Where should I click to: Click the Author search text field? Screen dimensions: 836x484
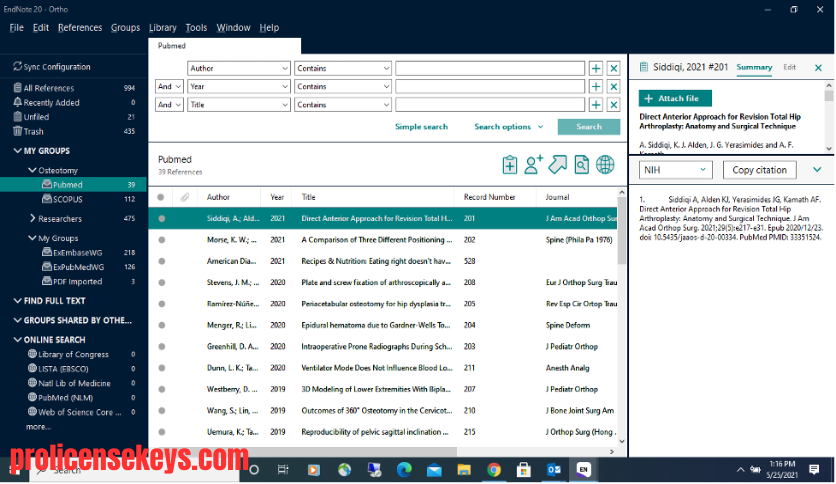pos(490,68)
